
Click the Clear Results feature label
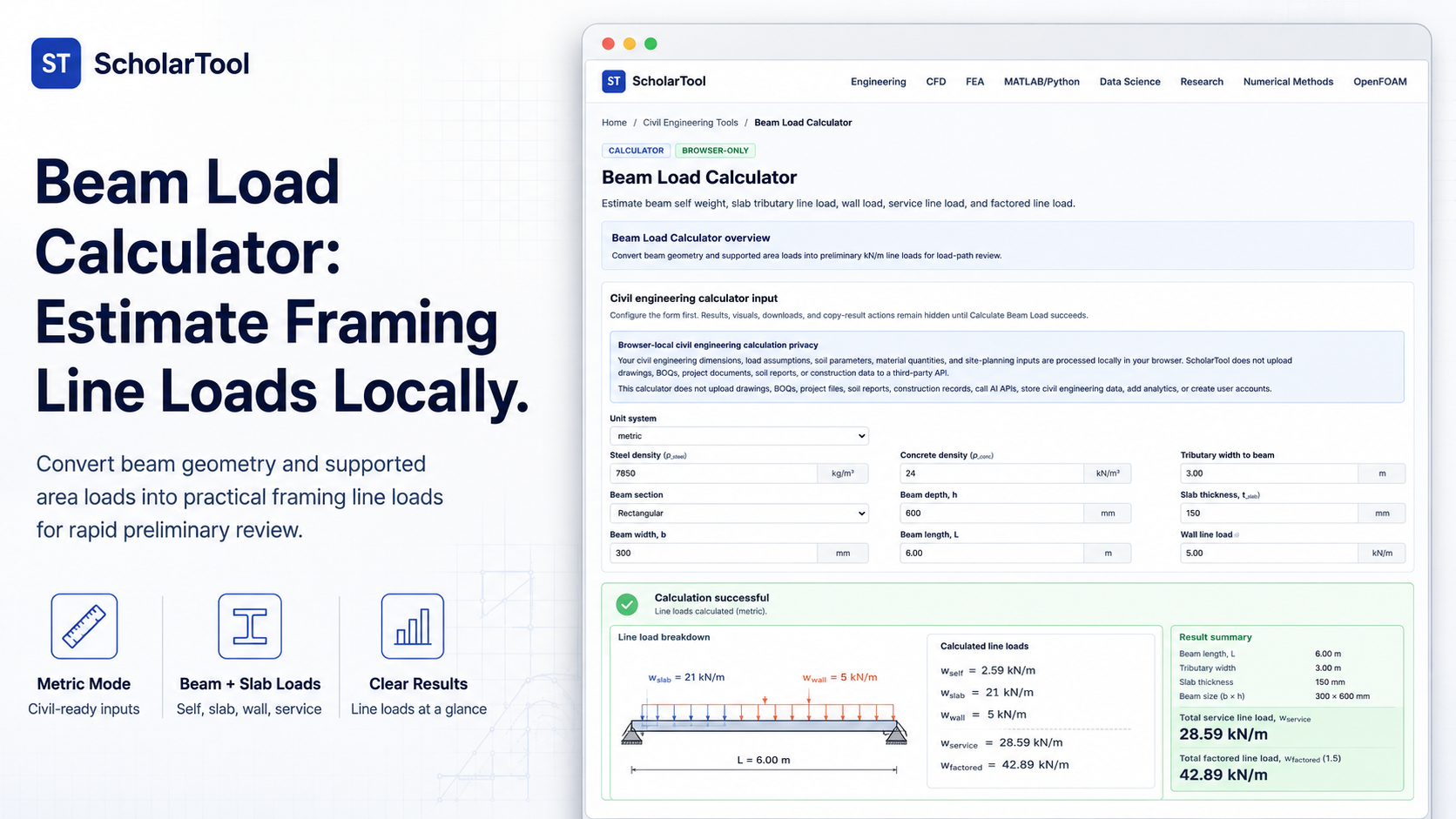tap(418, 684)
